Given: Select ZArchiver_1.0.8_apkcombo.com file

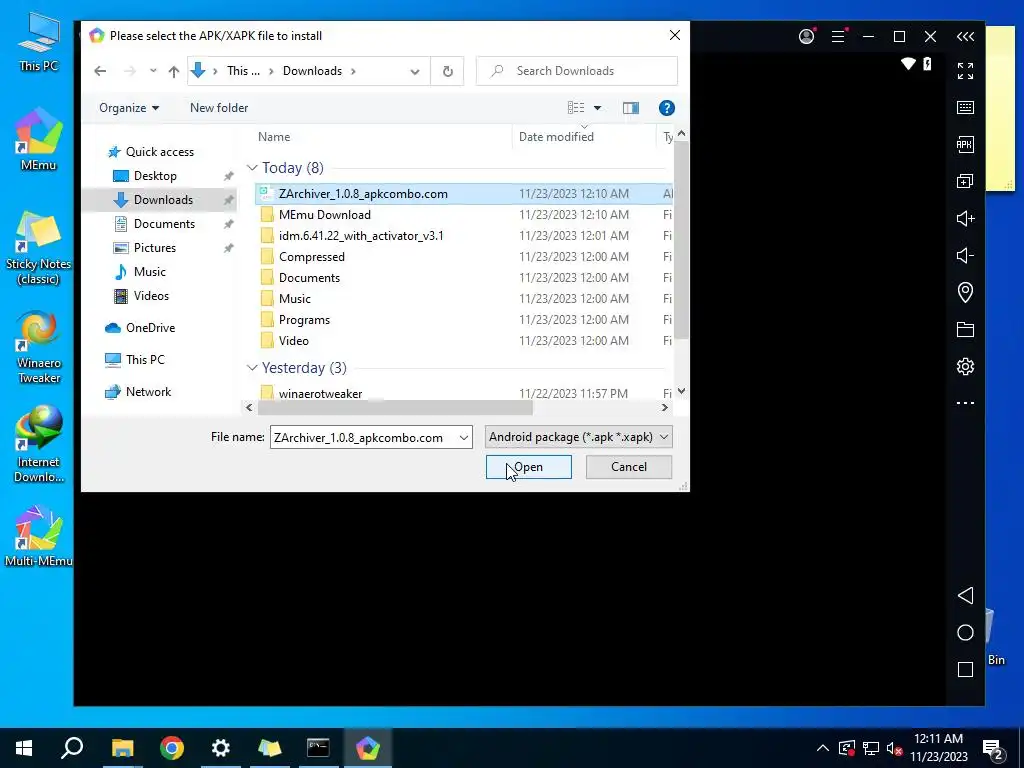Looking at the screenshot, I should (x=464, y=194).
